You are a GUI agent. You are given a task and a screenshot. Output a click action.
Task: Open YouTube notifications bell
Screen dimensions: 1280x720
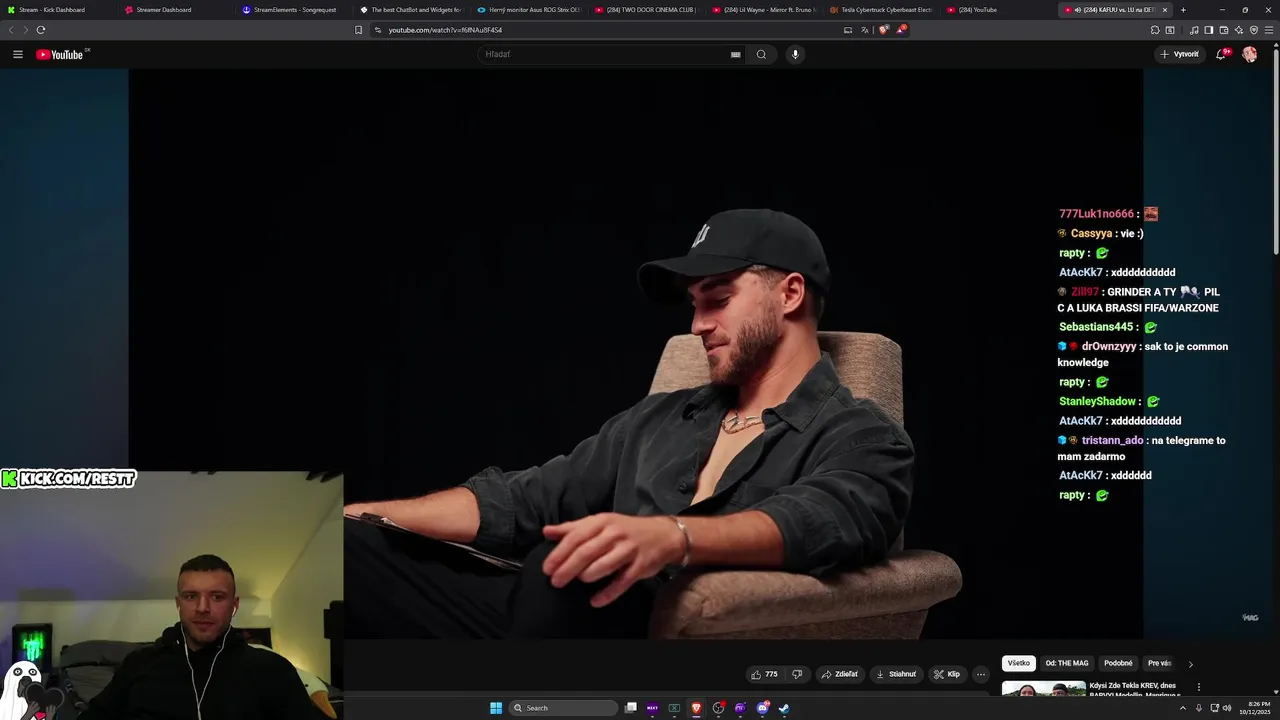point(1221,54)
